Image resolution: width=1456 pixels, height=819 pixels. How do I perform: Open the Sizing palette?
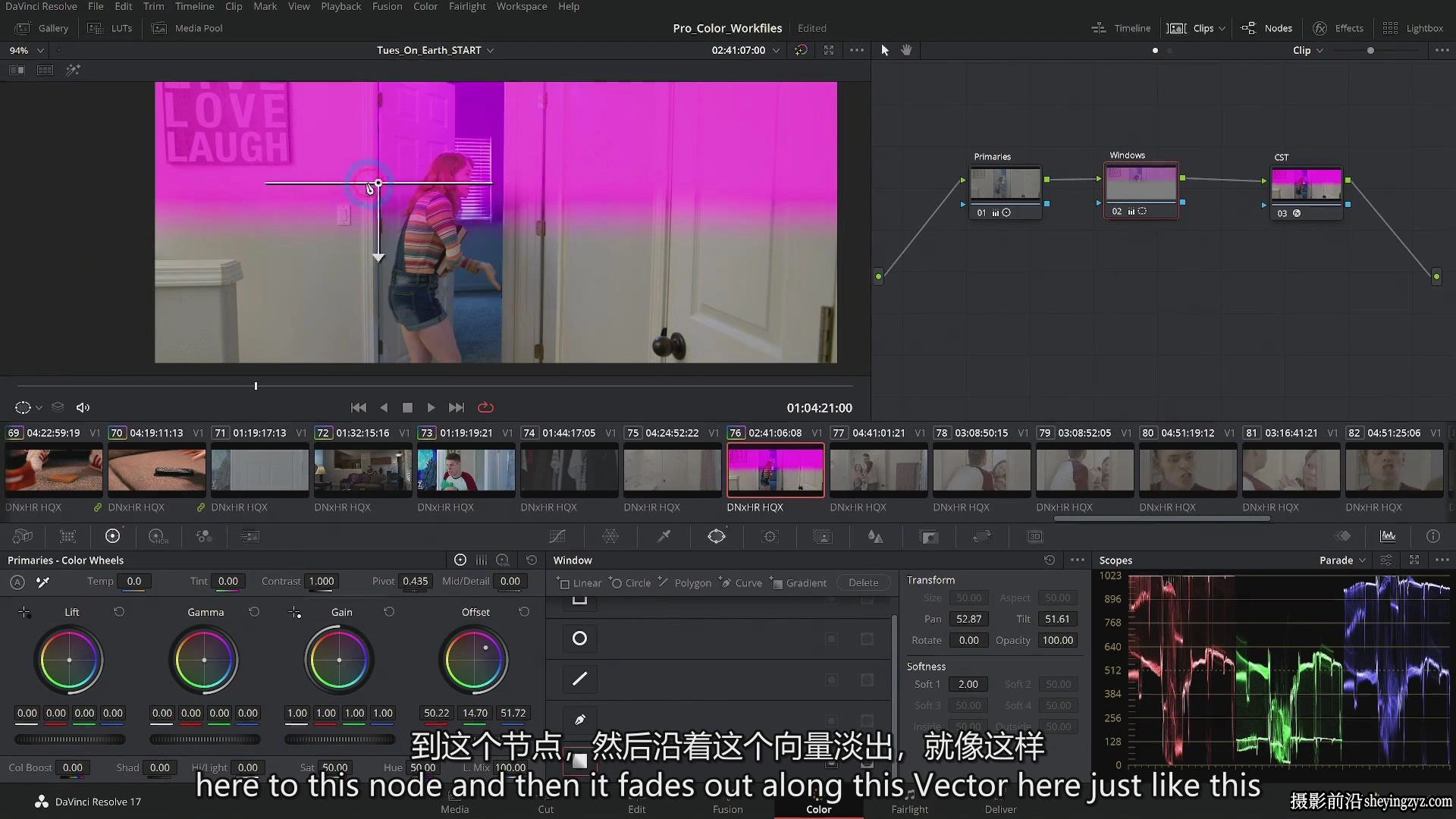point(982,536)
